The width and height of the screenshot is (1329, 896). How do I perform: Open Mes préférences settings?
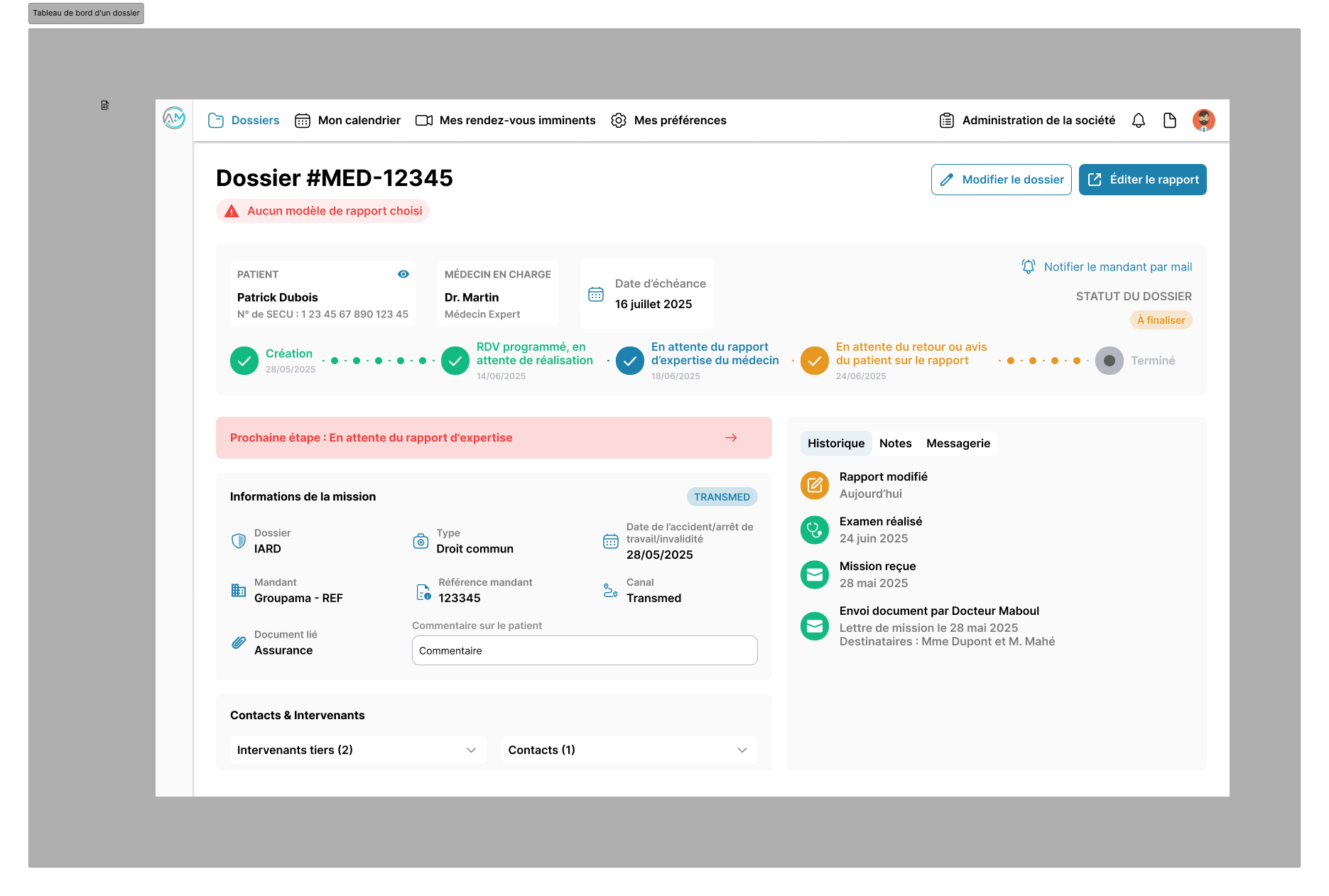point(668,121)
